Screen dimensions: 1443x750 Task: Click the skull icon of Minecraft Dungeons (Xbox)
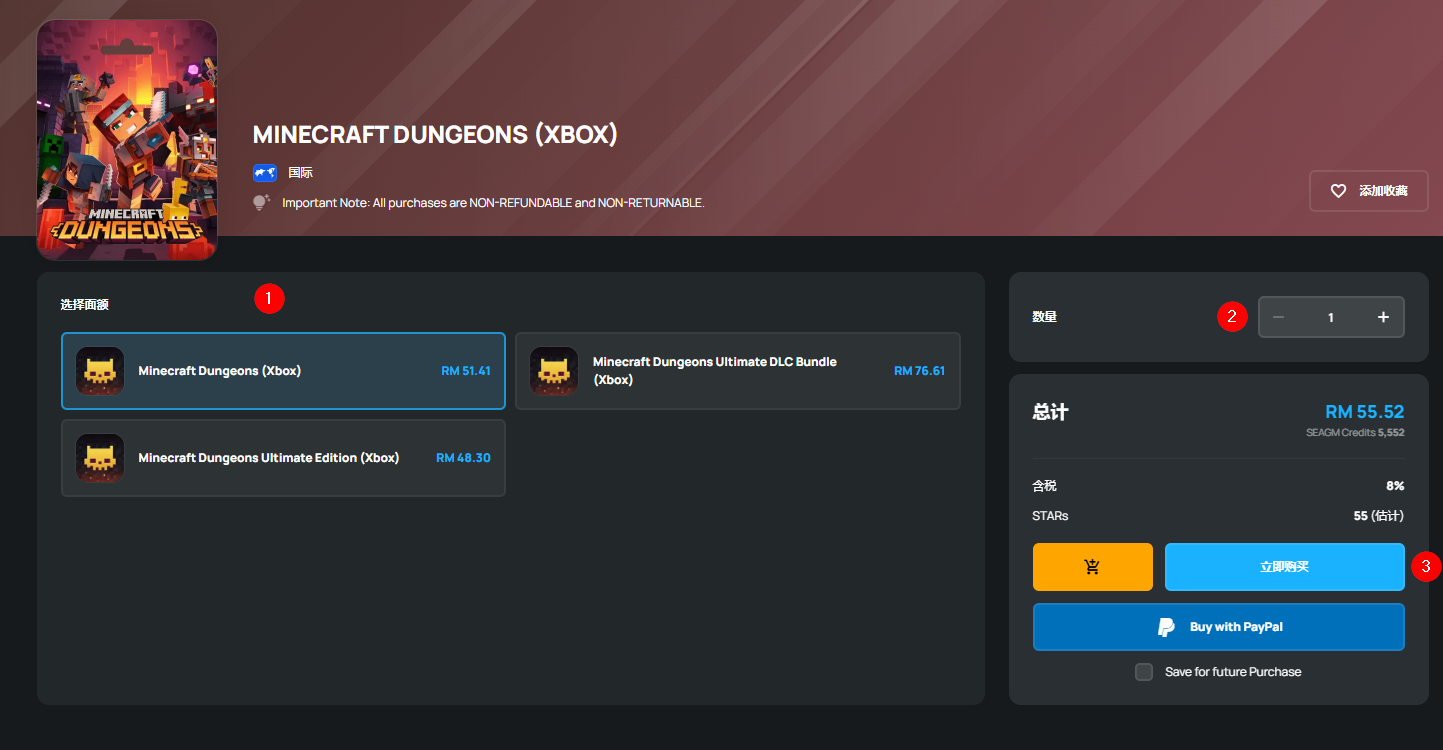pos(100,371)
